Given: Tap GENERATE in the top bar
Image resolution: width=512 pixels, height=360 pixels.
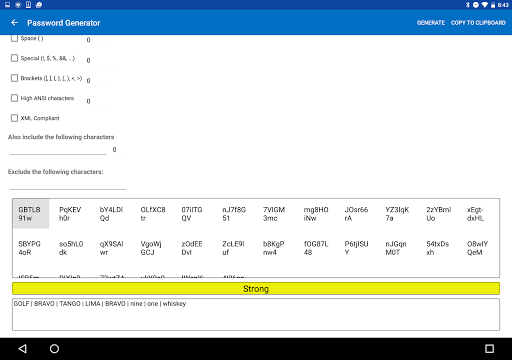Looking at the screenshot, I should (x=431, y=23).
